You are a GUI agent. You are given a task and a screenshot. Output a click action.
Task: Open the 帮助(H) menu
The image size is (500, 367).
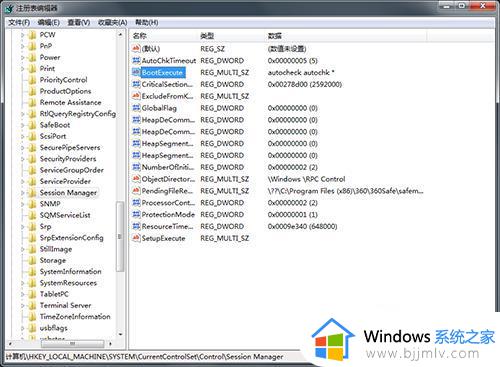[x=146, y=23]
